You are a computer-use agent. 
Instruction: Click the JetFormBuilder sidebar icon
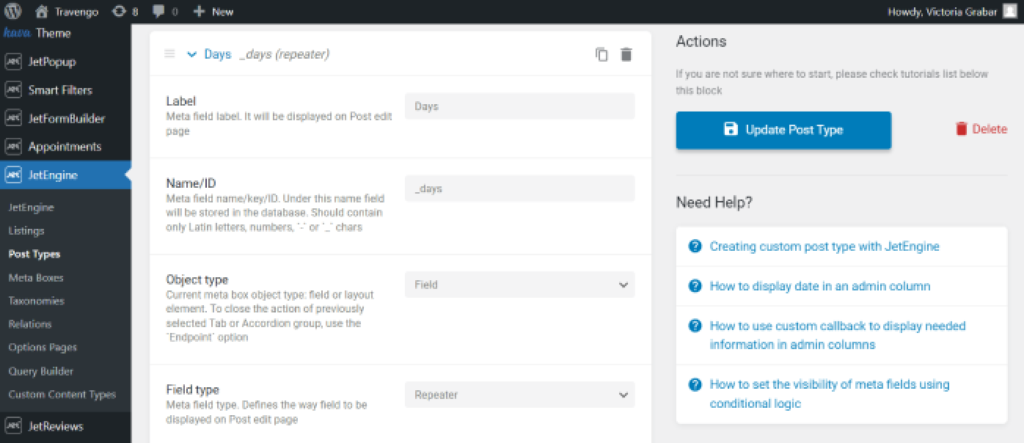[13, 118]
